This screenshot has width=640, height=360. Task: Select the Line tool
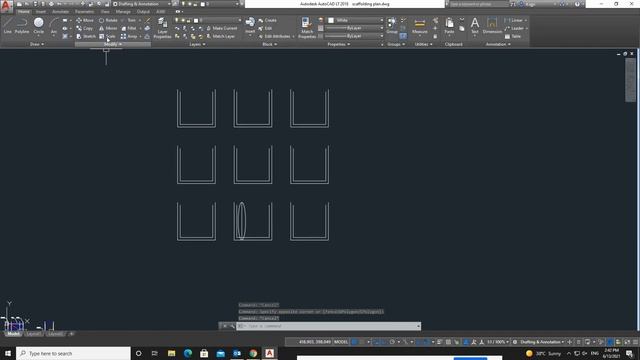[x=7, y=25]
